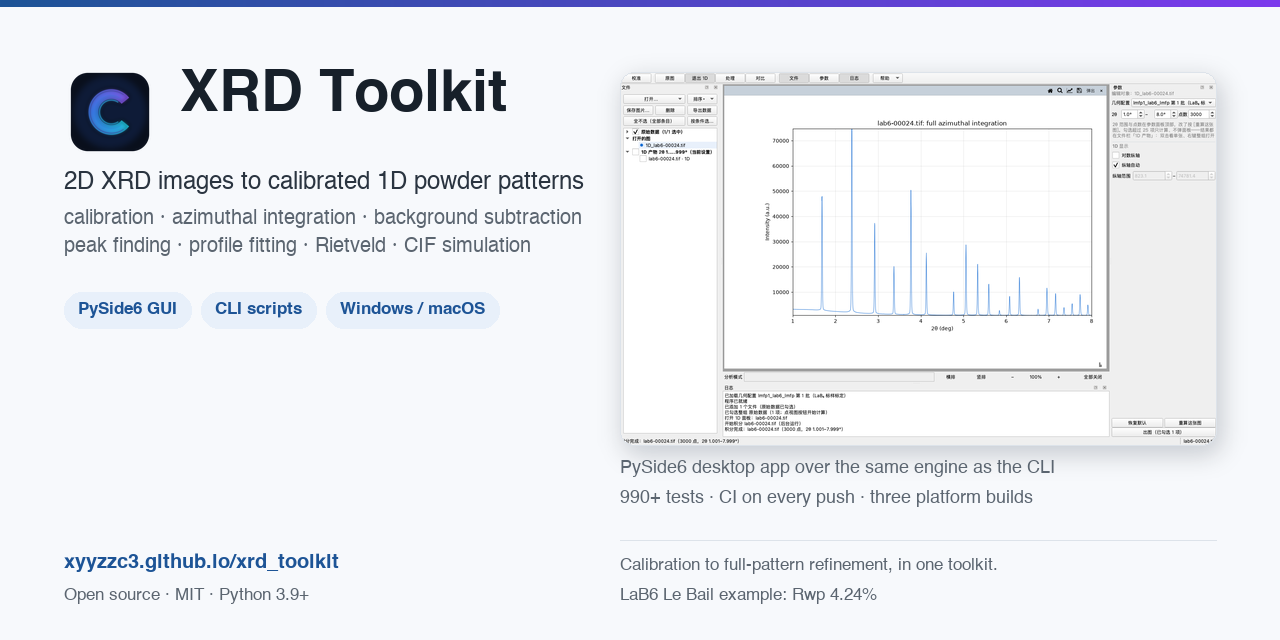Open the xyyzzc3.github.io/xrd_toolkit link

pyautogui.click(x=201, y=561)
